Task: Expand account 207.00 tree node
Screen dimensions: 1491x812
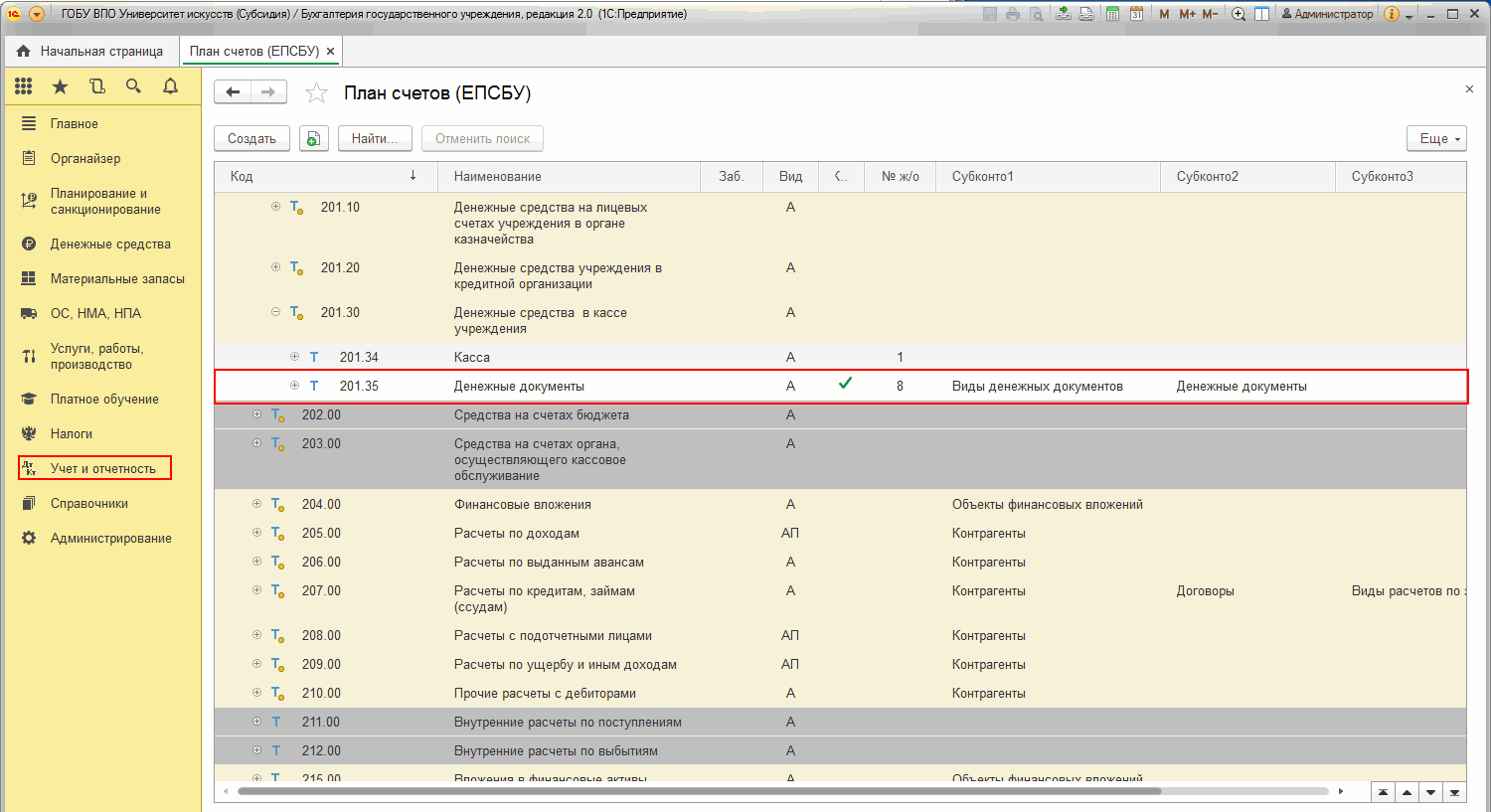Action: [257, 590]
